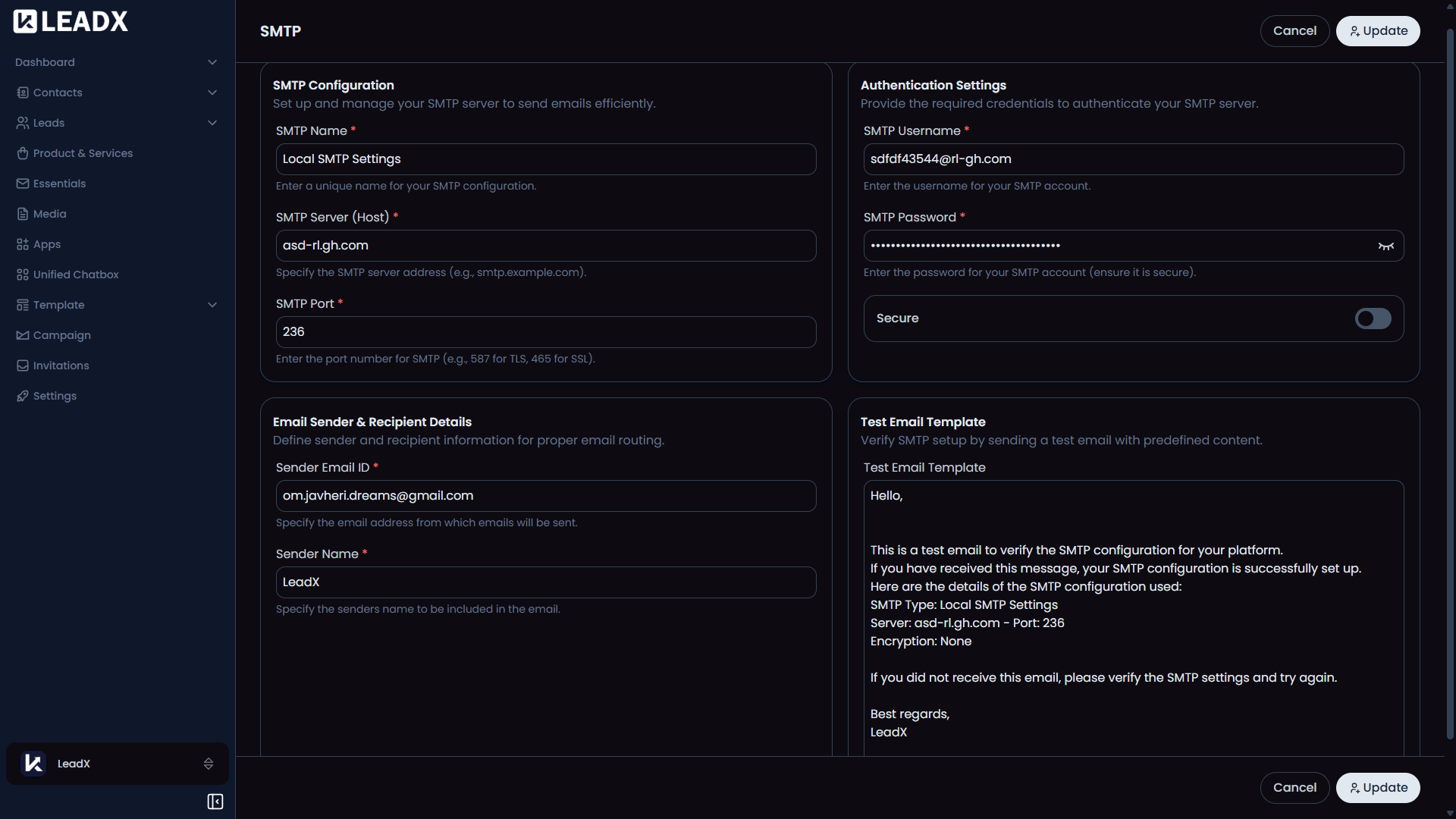Screen dimensions: 1456x819
Task: Collapse the sidebar panel
Action: (x=215, y=801)
